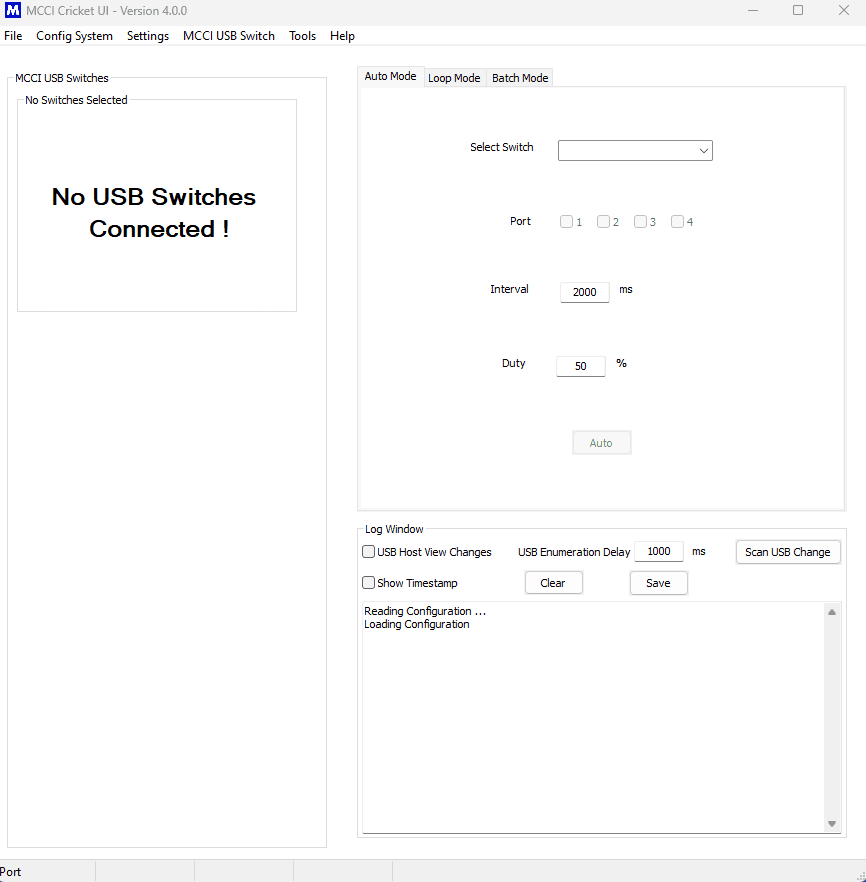Save the log output
This screenshot has width=866, height=882.
point(658,583)
